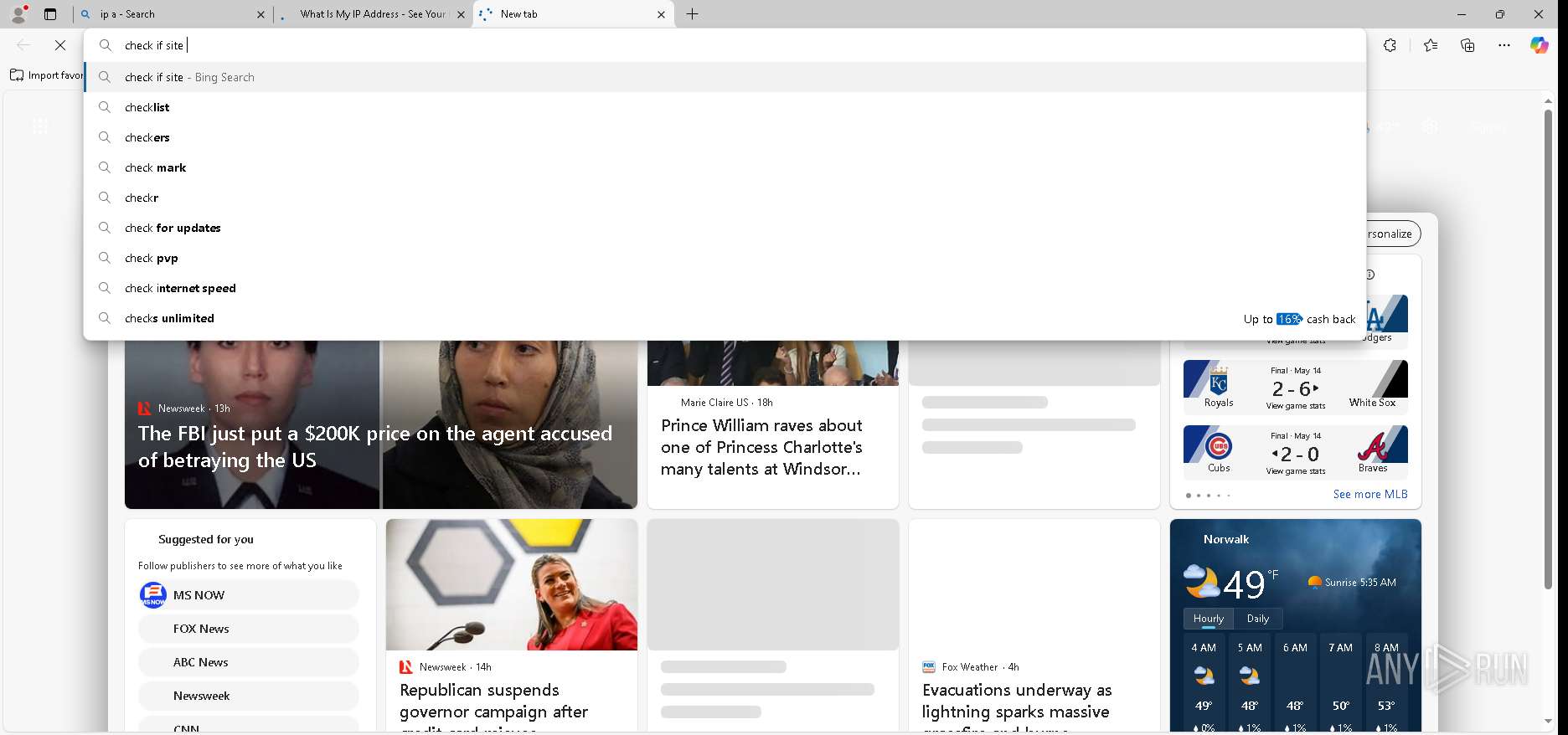Choose the 'check pvp' suggestion
Image resolution: width=1568 pixels, height=735 pixels.
(x=725, y=258)
